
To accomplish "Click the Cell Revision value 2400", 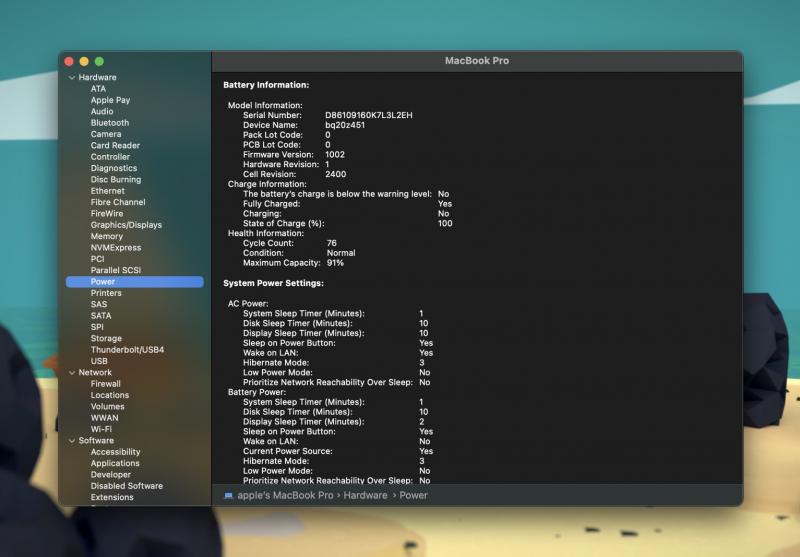I will click(x=336, y=174).
